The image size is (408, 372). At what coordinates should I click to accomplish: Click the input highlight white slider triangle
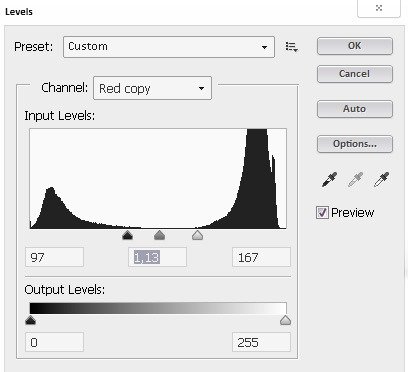(197, 235)
